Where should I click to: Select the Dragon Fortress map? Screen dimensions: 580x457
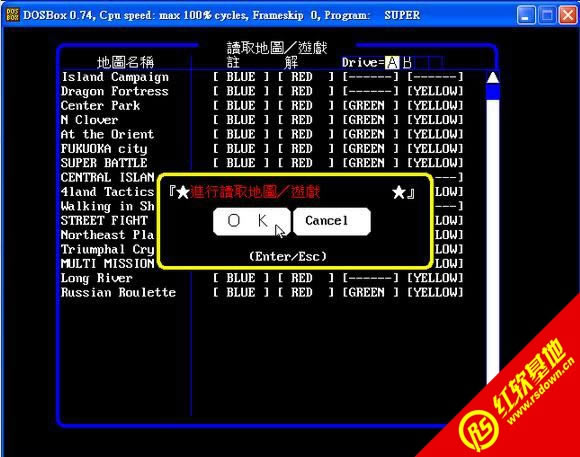pos(115,91)
